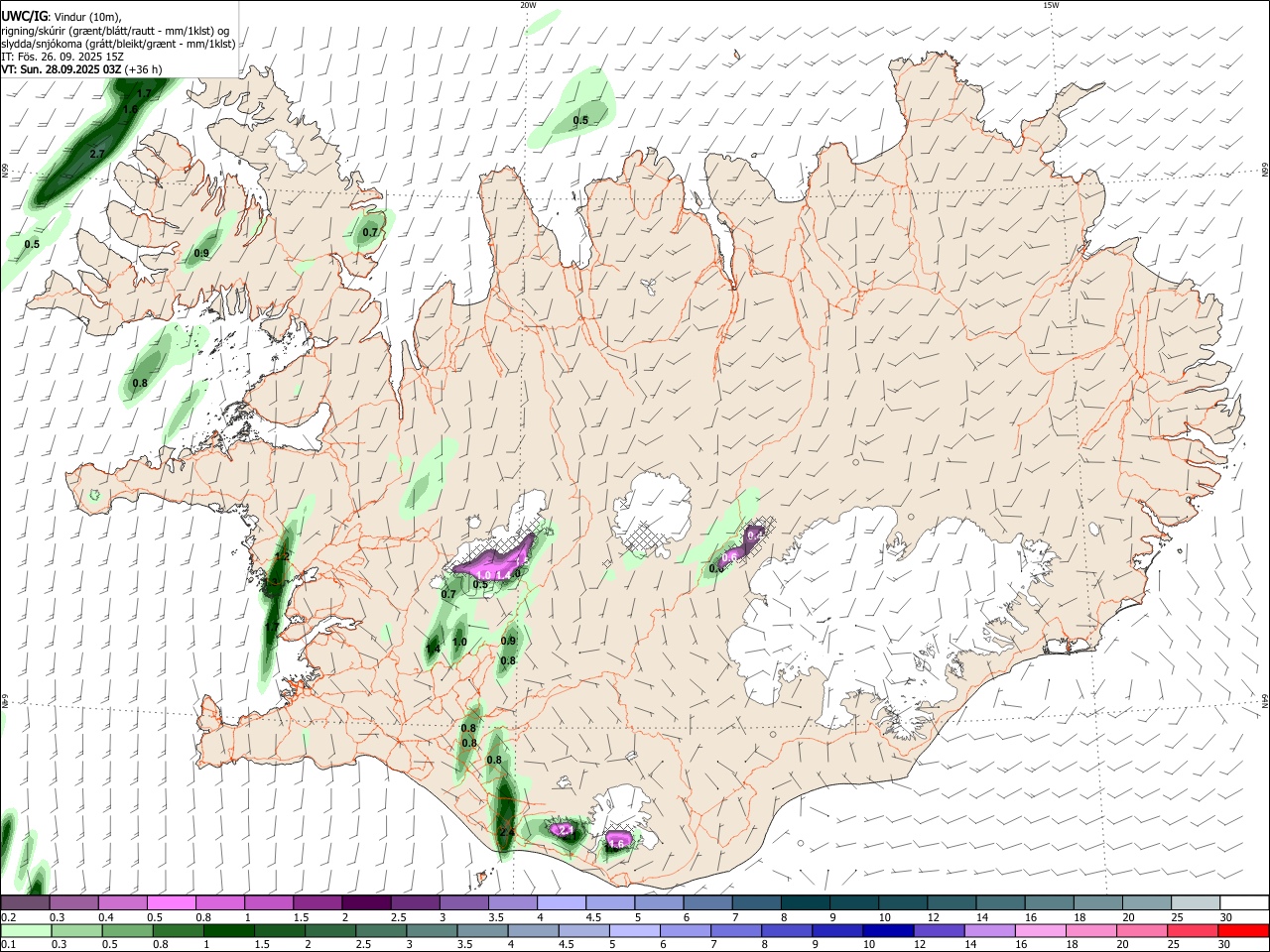Image resolution: width=1270 pixels, height=952 pixels.
Task: Click the '0.1' label in the lower legend row
Action: tap(8, 945)
